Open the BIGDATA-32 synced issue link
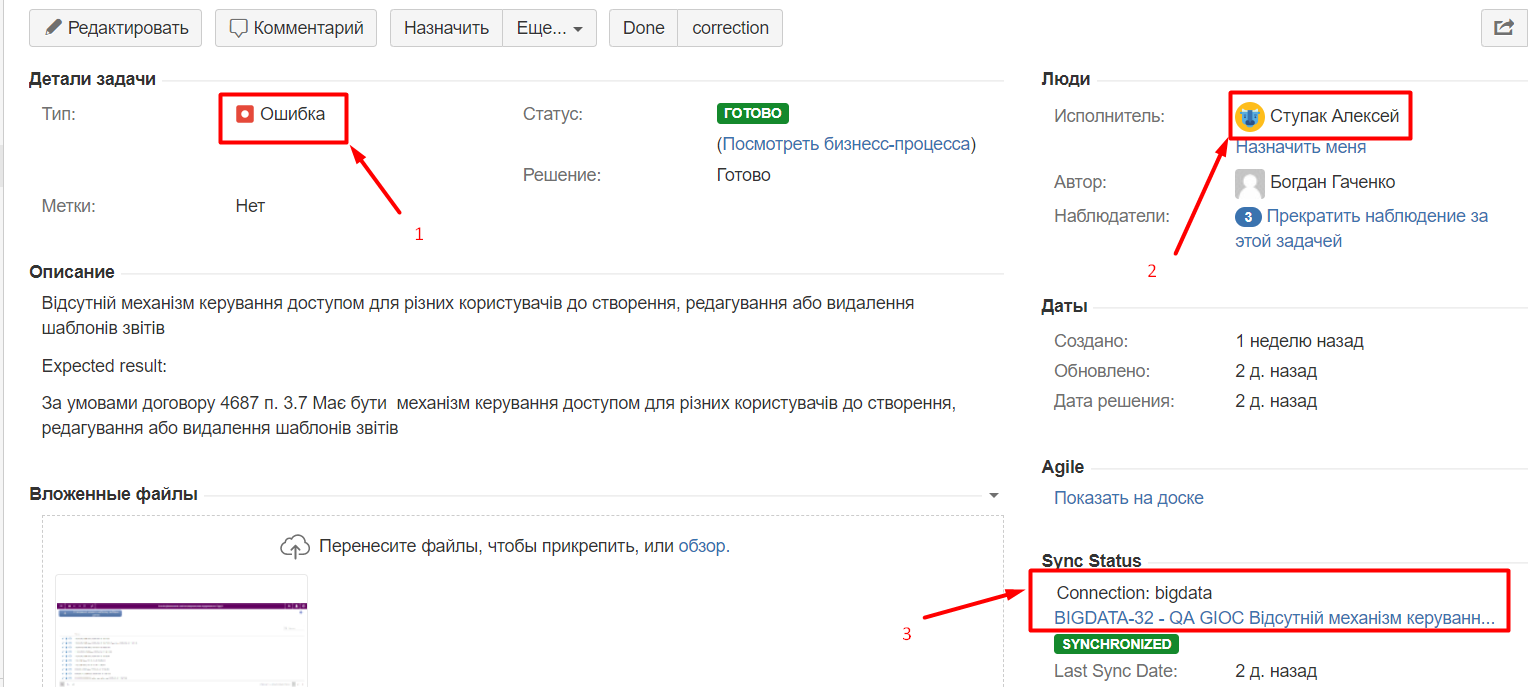Screen dimensions: 1530x687 [x=1274, y=619]
